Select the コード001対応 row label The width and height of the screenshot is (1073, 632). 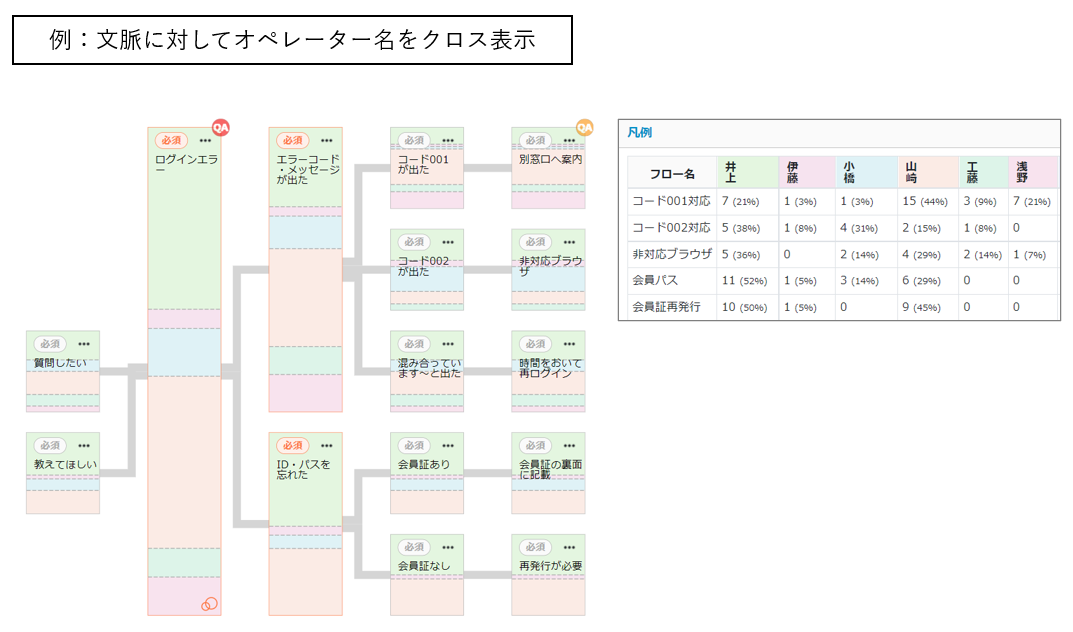point(671,201)
